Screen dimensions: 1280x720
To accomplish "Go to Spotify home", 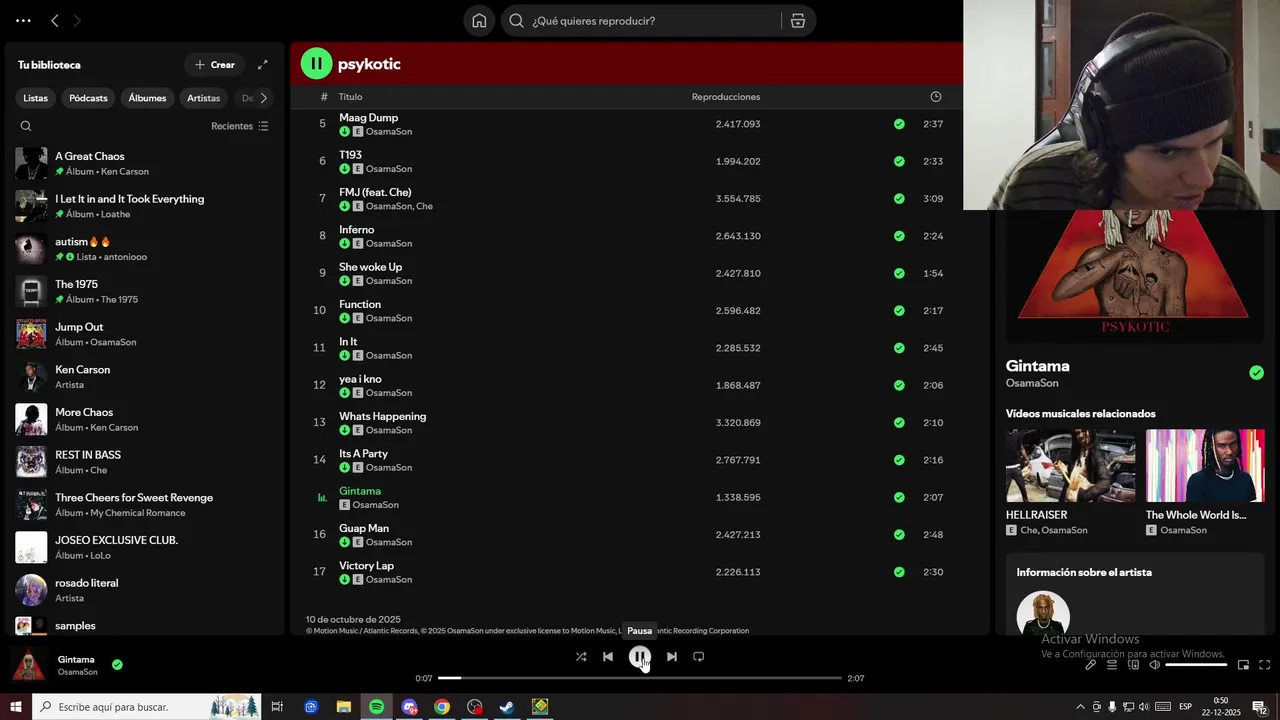I will [x=479, y=21].
